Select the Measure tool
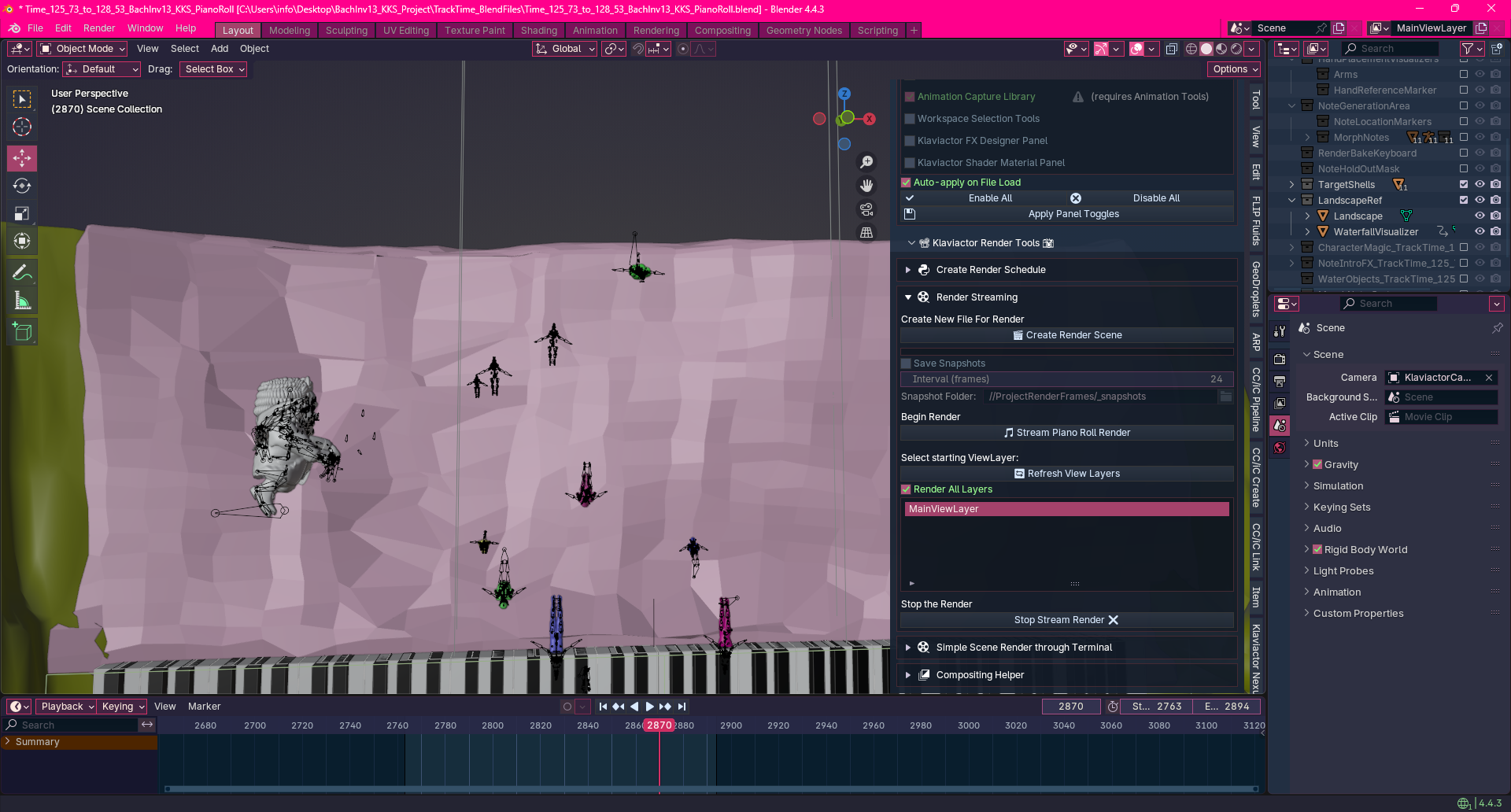1511x812 pixels. click(x=22, y=300)
